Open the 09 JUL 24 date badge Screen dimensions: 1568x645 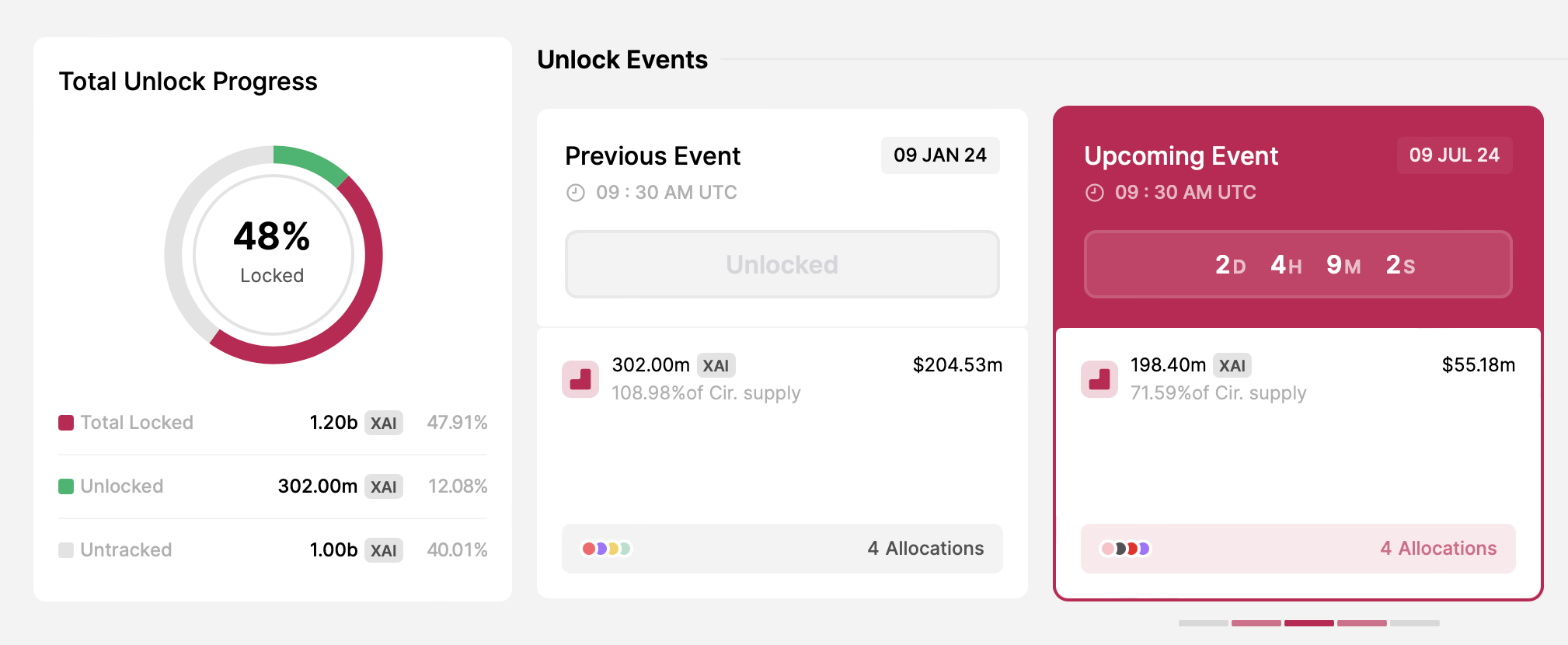click(1454, 155)
